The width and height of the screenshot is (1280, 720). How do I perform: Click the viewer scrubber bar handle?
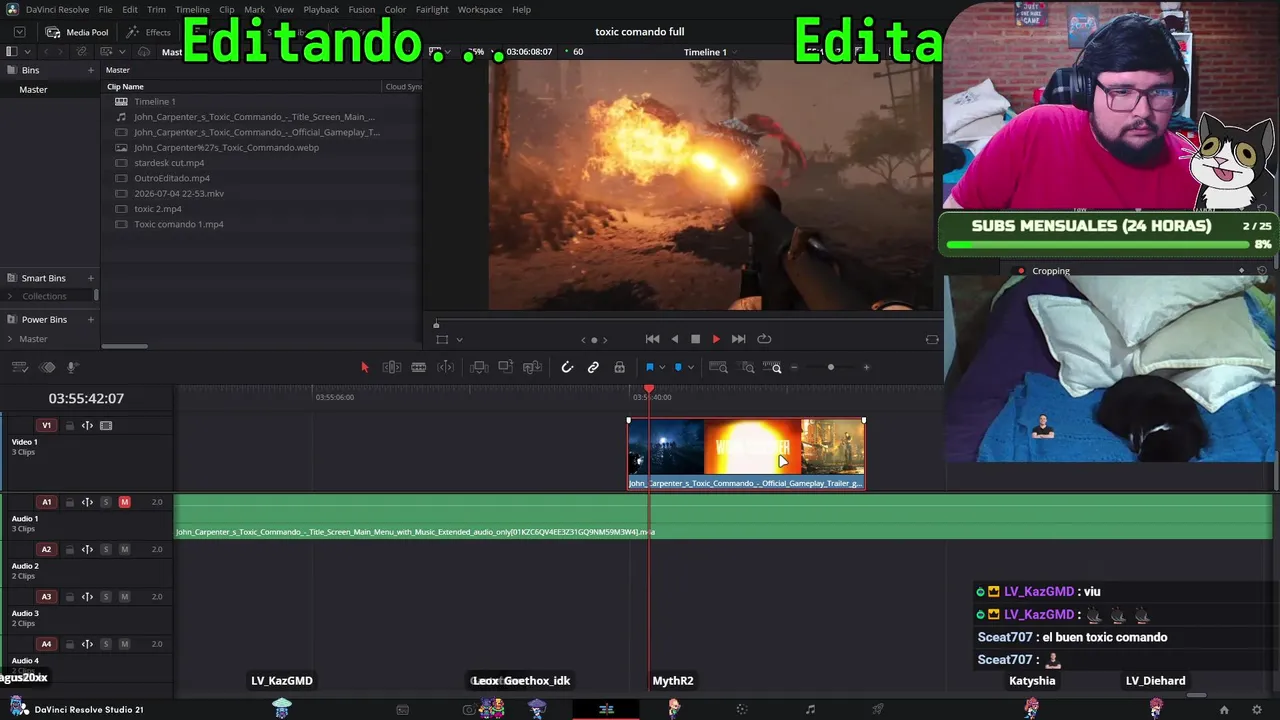(x=436, y=325)
